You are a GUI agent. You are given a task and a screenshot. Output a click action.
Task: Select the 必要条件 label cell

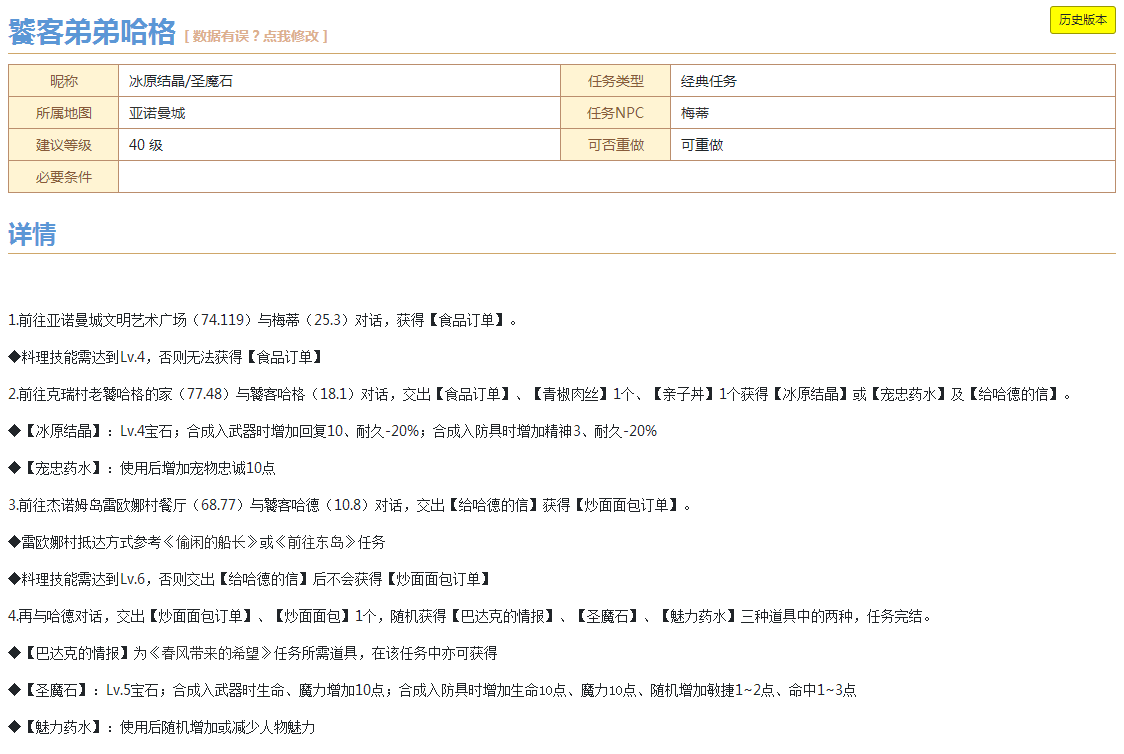pos(64,177)
